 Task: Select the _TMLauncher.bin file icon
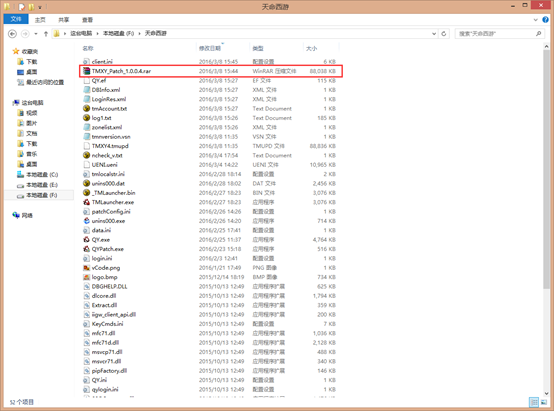tap(87, 193)
